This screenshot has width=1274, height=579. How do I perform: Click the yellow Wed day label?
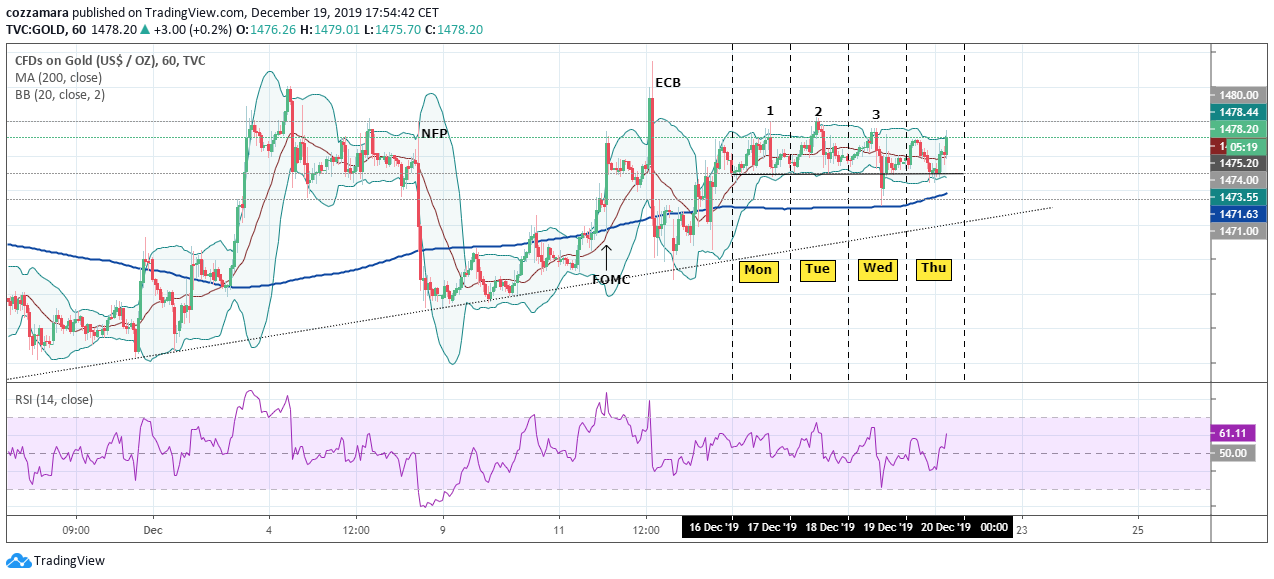coord(877,269)
